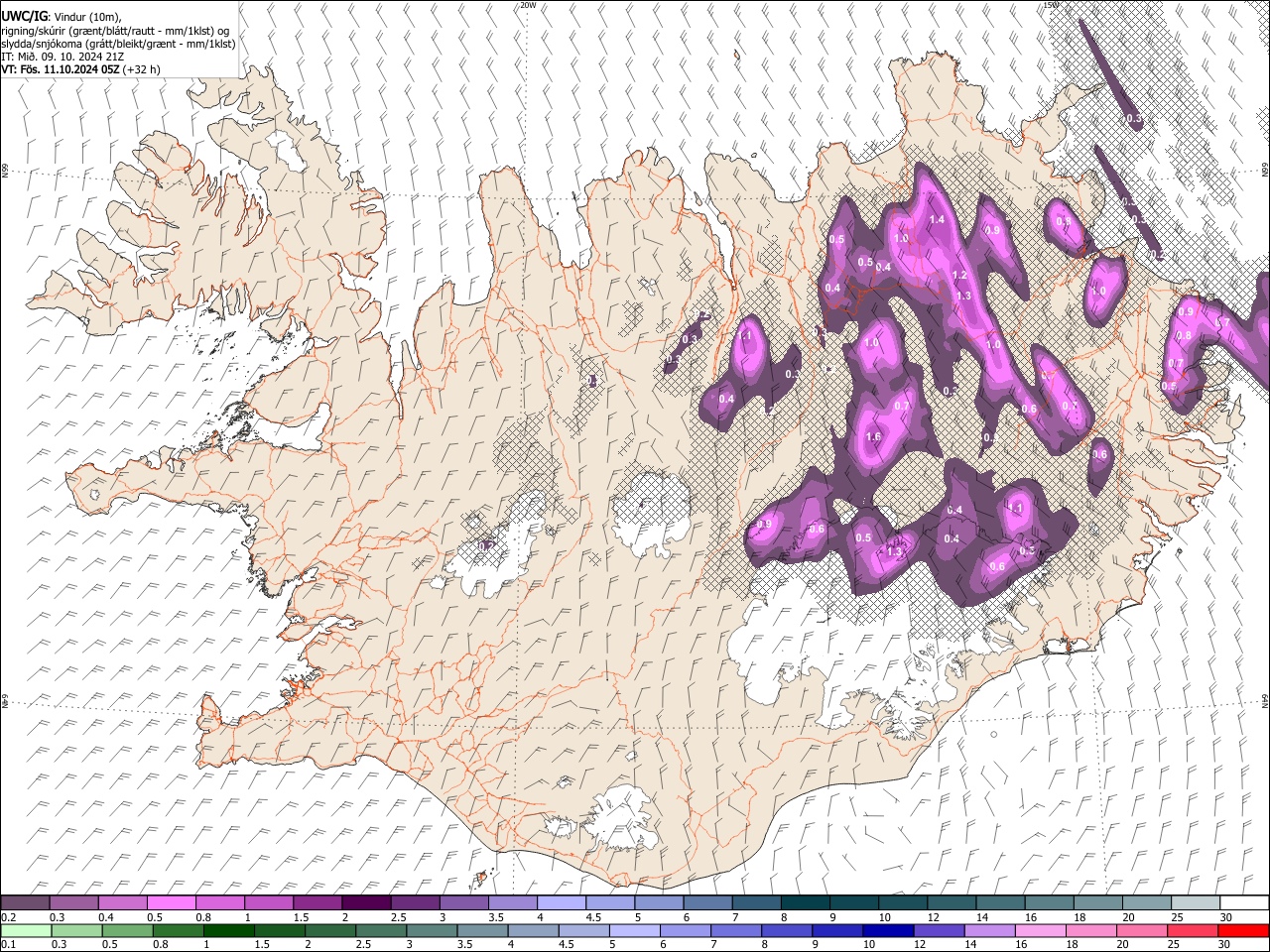This screenshot has width=1270, height=952.
Task: Click the snow legend swatch starting at 0.2
Action: point(25,903)
